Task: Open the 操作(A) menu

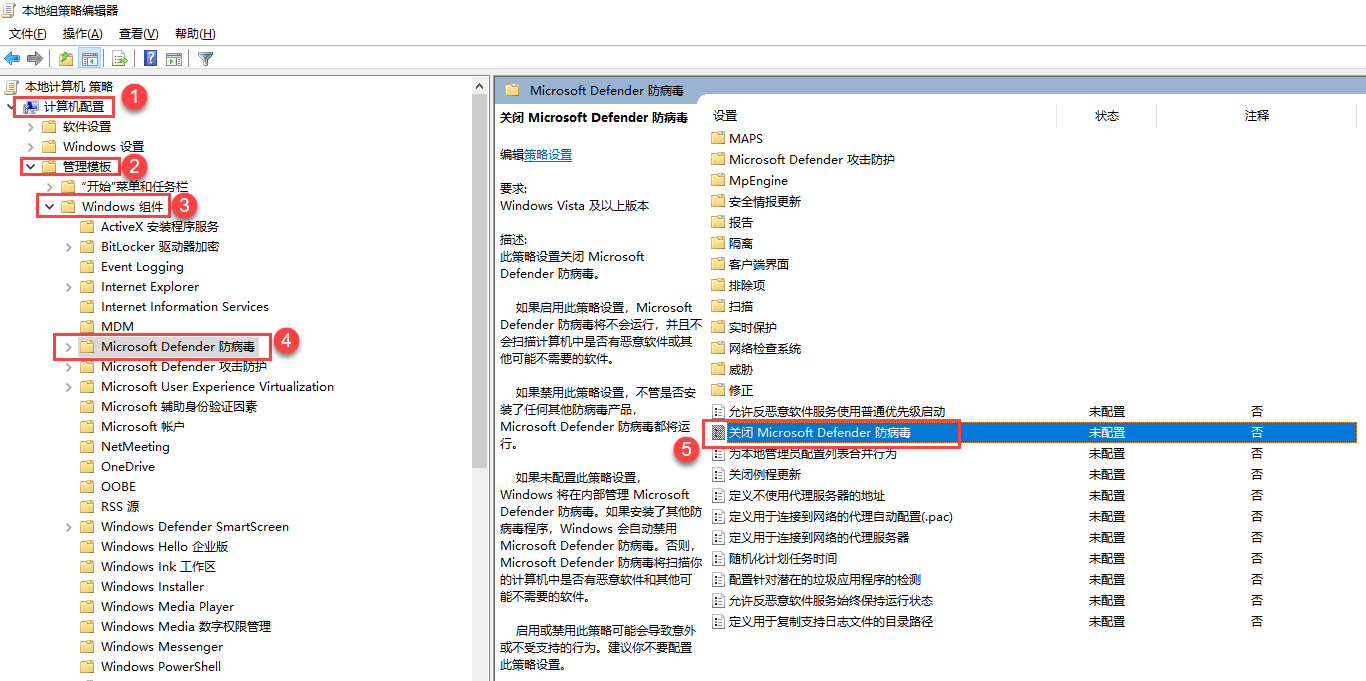Action: pos(82,34)
